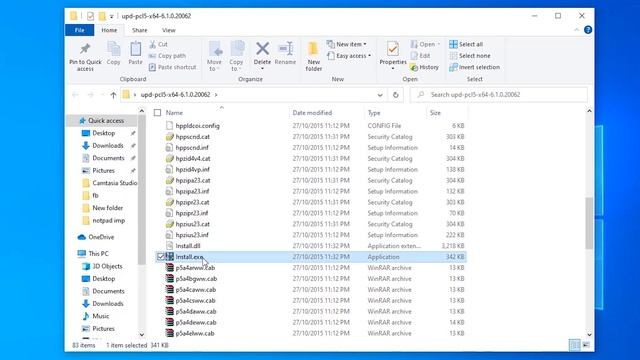Sort by Date modified column
The height and width of the screenshot is (360, 640).
click(312, 113)
